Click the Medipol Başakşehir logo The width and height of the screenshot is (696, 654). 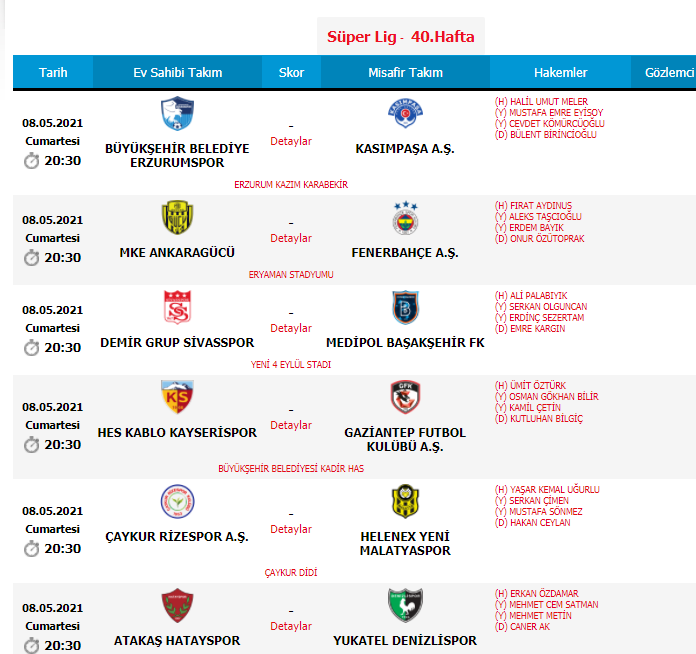[405, 307]
